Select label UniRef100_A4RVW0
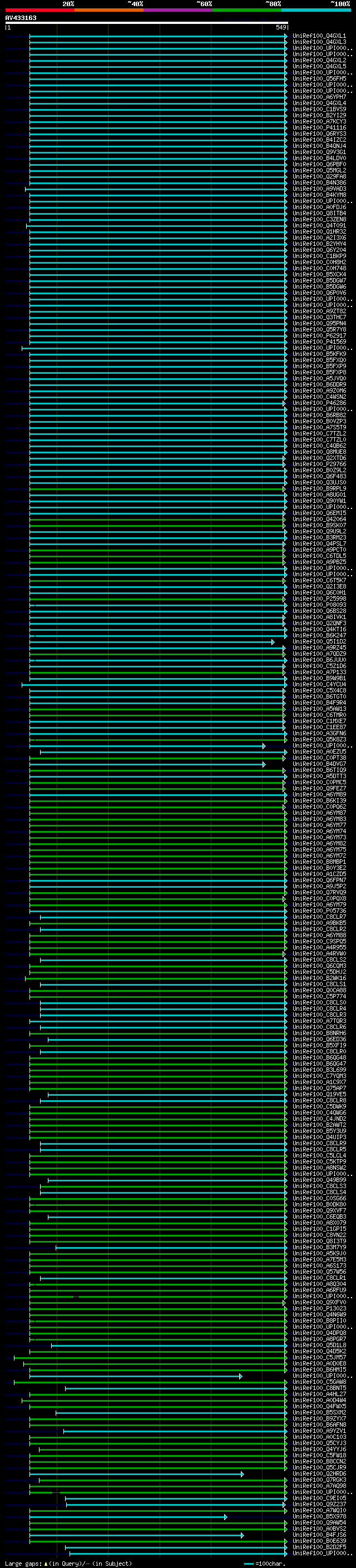The width and height of the screenshot is (356, 1568). click(319, 954)
